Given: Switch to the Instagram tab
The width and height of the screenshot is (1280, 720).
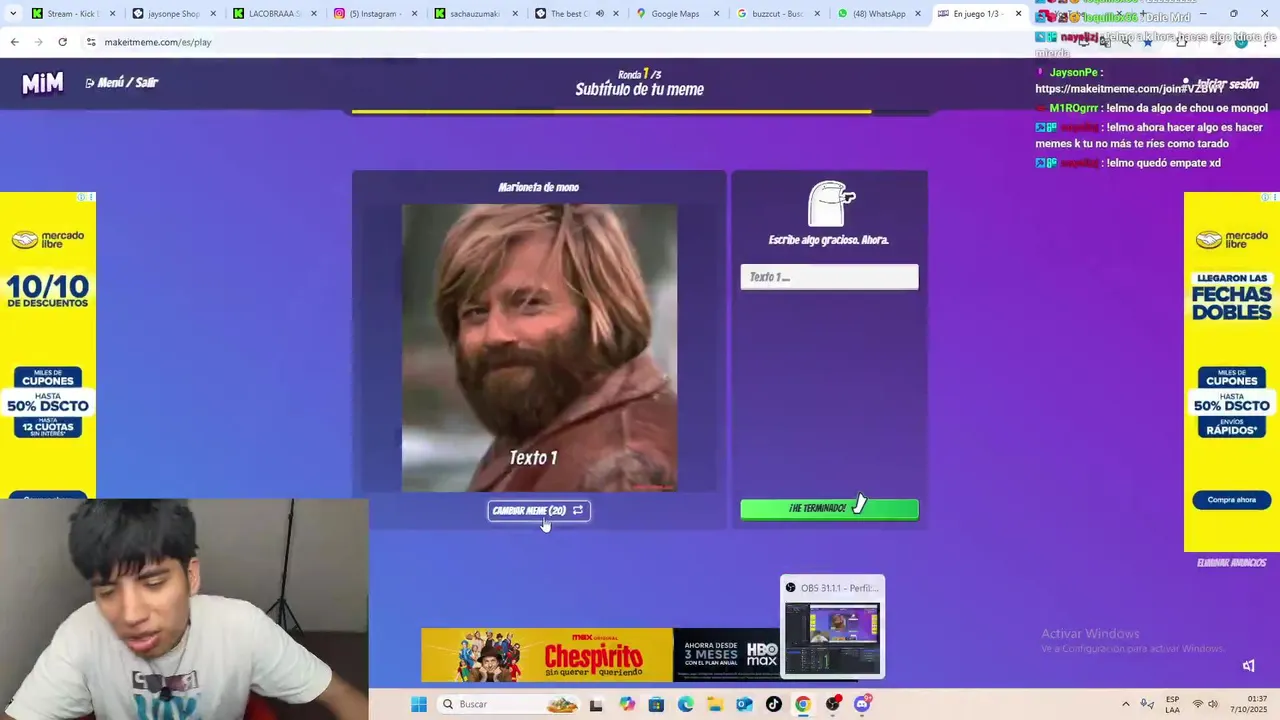Looking at the screenshot, I should coord(375,14).
